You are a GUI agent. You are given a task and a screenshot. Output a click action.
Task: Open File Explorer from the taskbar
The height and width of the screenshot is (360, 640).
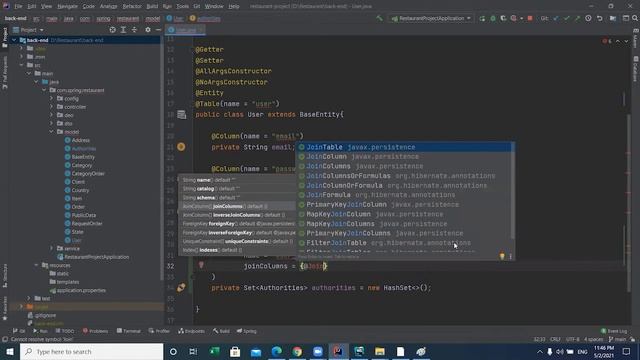click(x=380, y=351)
